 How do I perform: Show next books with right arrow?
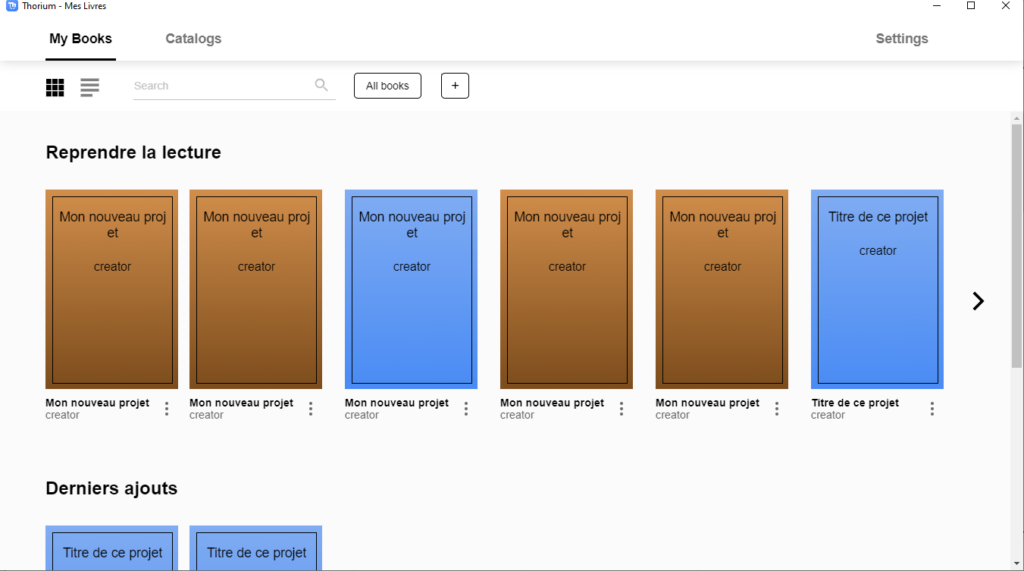tap(978, 301)
